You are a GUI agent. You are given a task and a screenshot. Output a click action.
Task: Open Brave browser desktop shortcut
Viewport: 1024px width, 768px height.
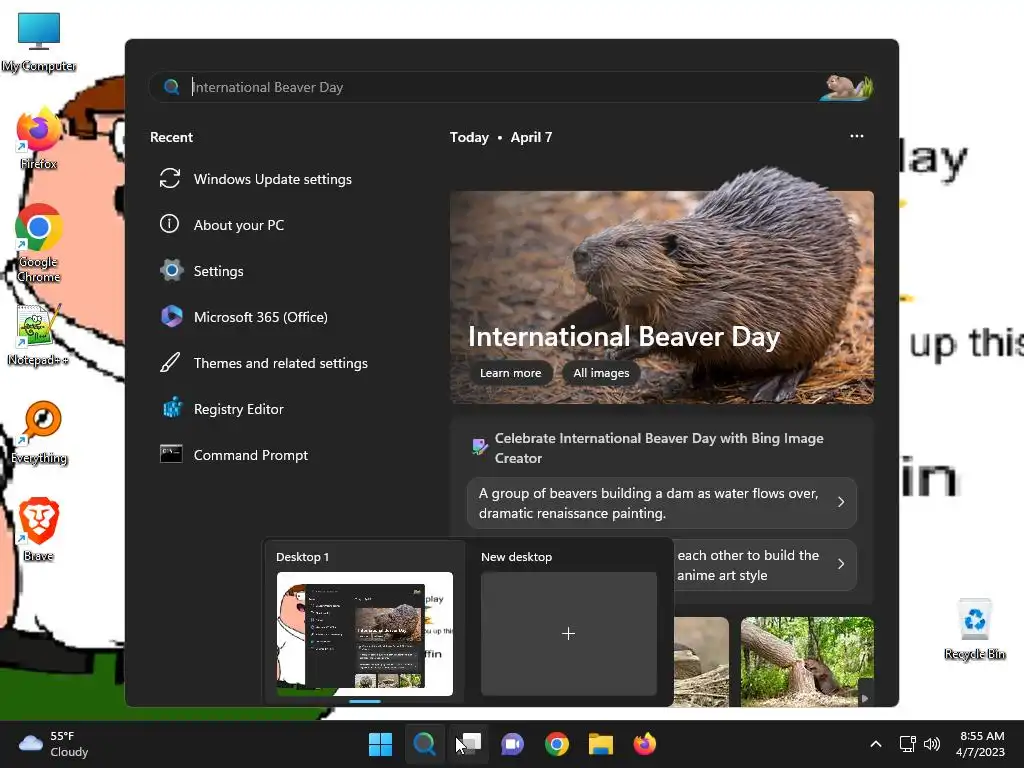(39, 530)
